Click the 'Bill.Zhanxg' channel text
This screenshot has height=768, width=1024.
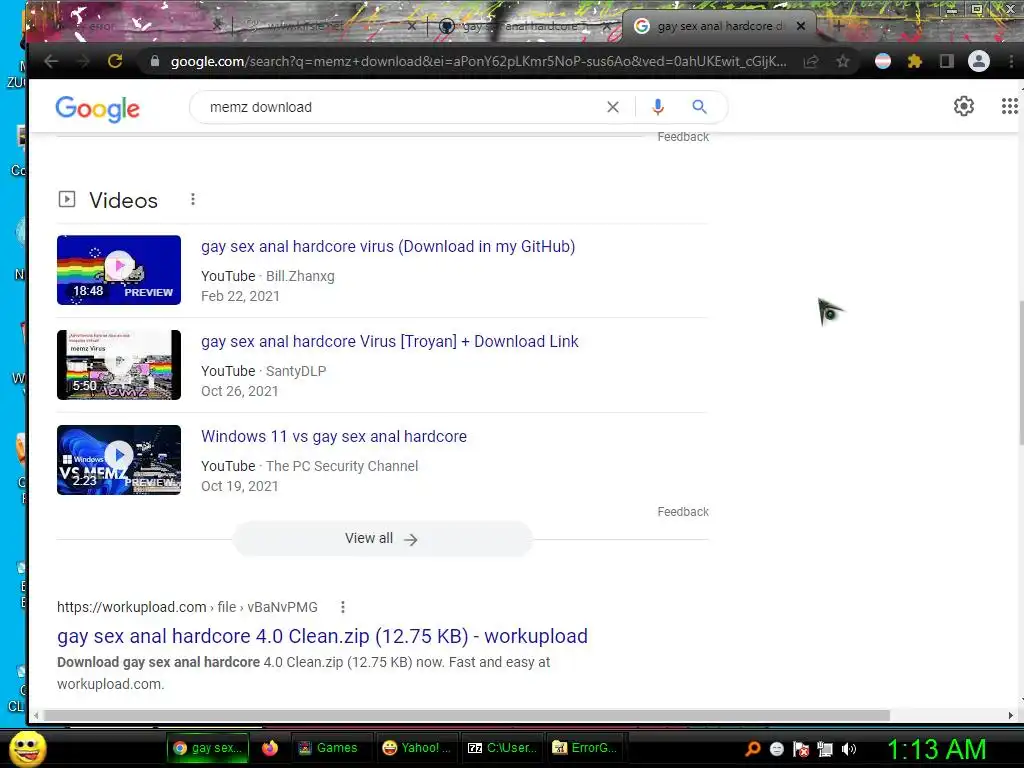tap(300, 276)
